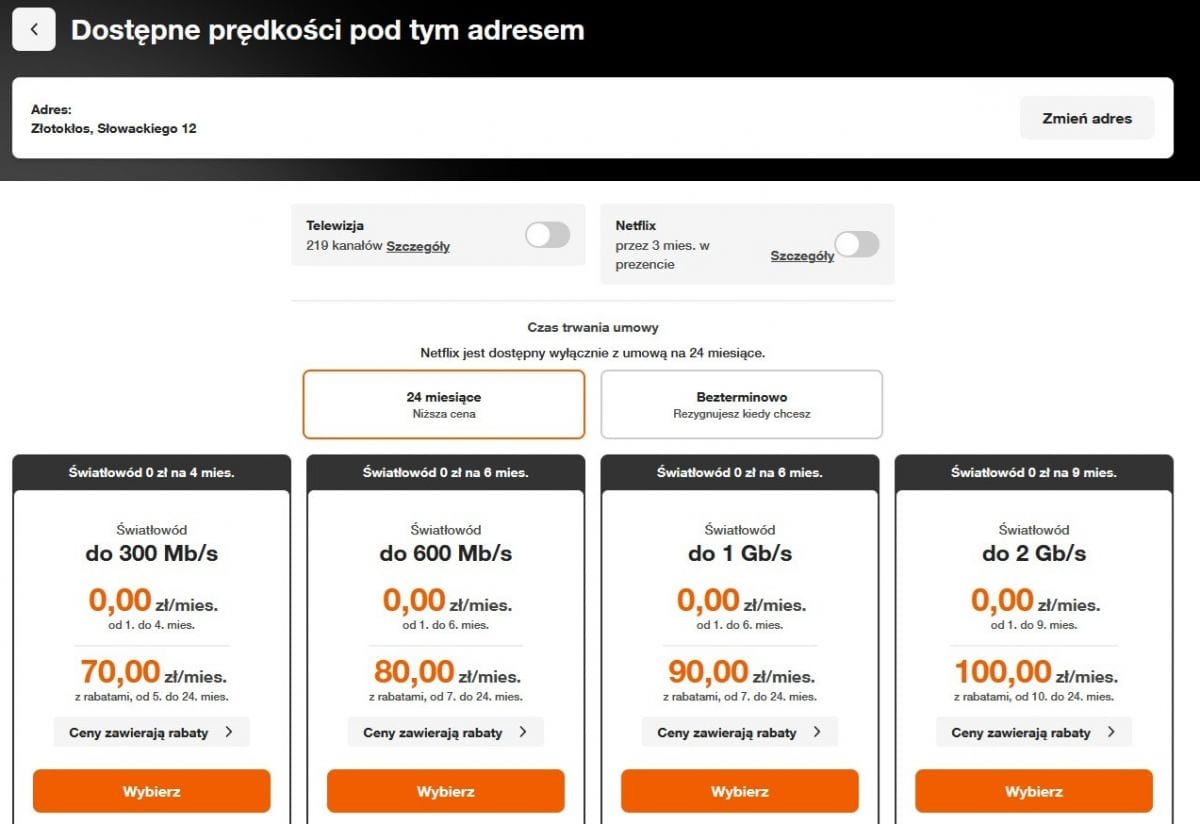Screen dimensions: 1200x824
Task: Click the "Dostępne prędkości pod tym adresem" title
Action: 328,30
